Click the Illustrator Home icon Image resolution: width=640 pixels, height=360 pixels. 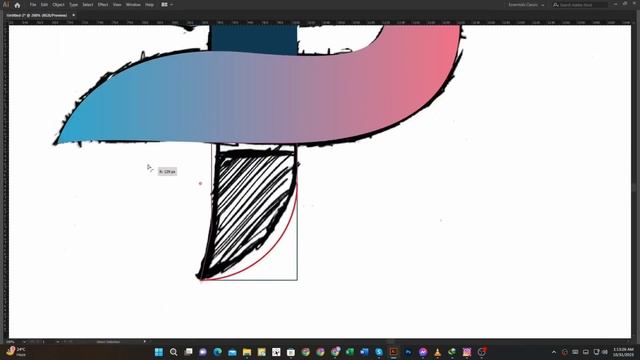[x=17, y=5]
